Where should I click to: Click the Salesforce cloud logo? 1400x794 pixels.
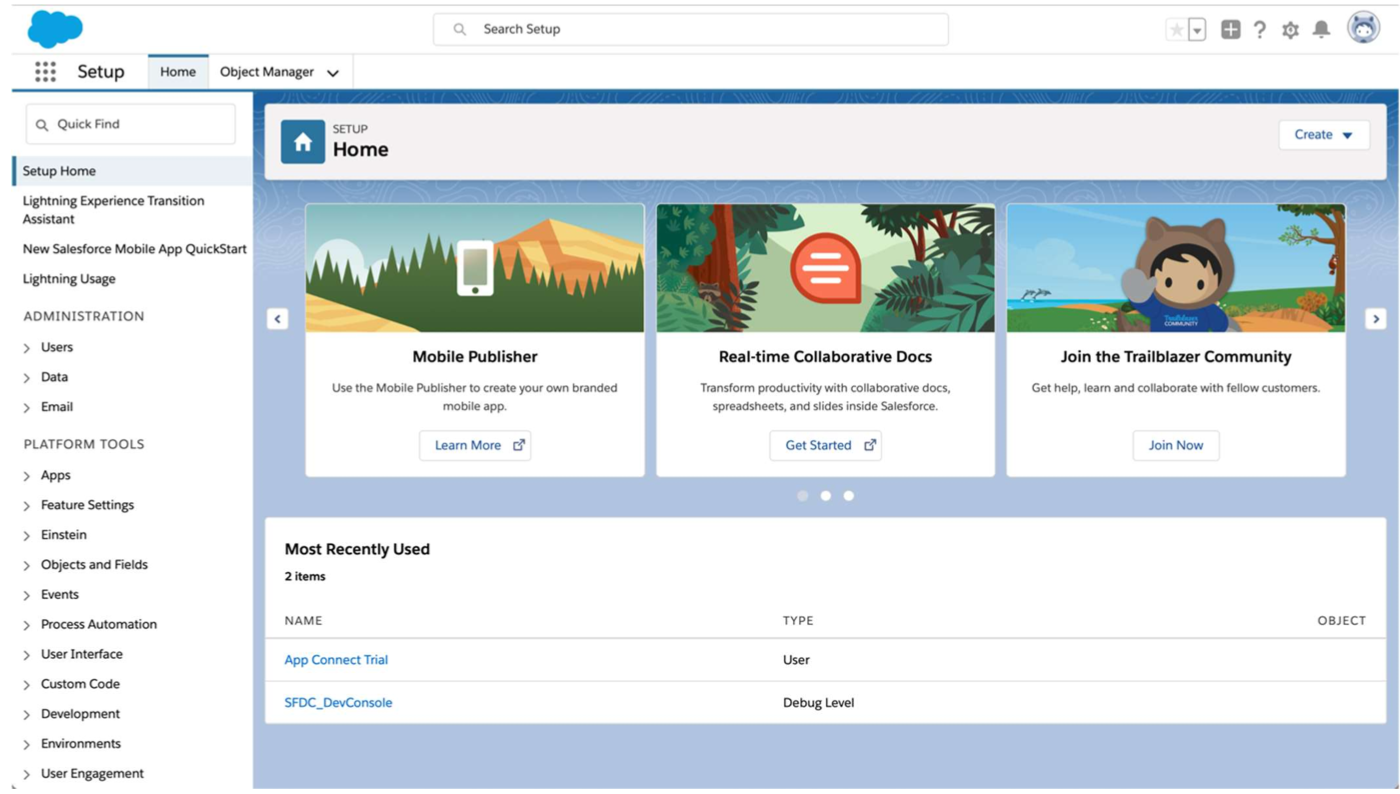point(55,29)
